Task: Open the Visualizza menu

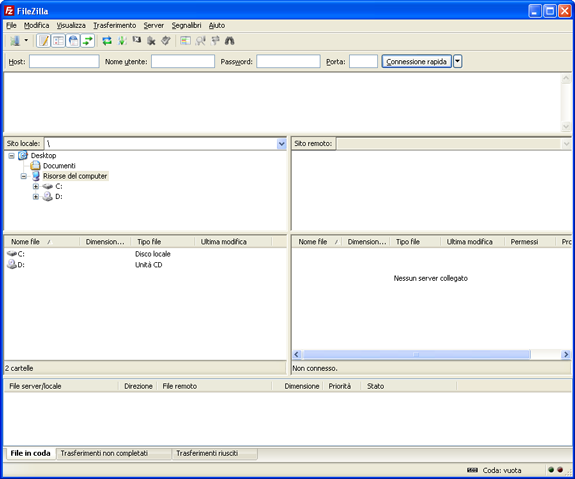Action: click(71, 25)
